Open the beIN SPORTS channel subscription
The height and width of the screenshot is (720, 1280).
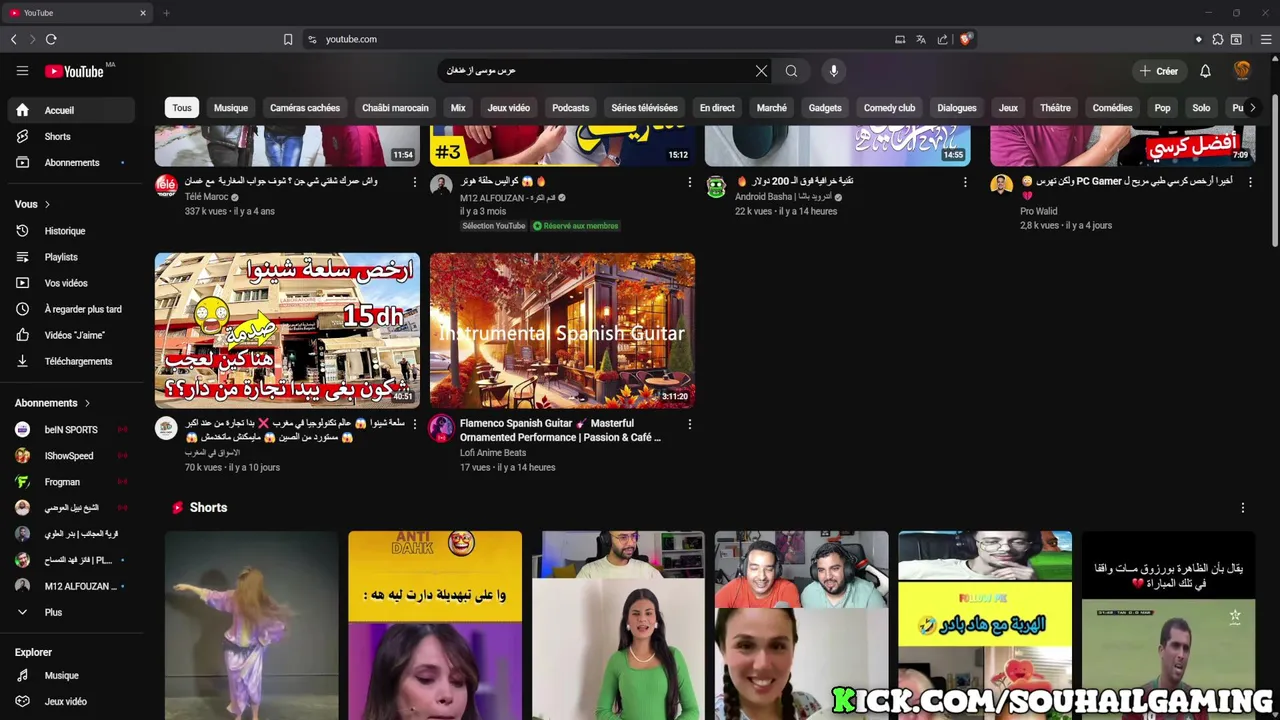tap(69, 429)
